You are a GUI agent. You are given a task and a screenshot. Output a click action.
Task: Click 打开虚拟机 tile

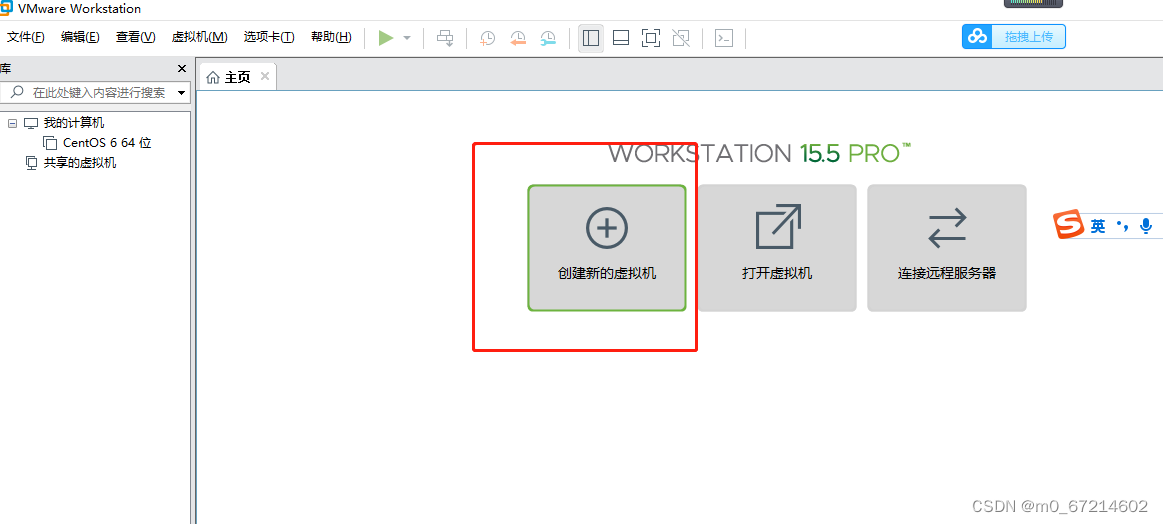tap(777, 248)
